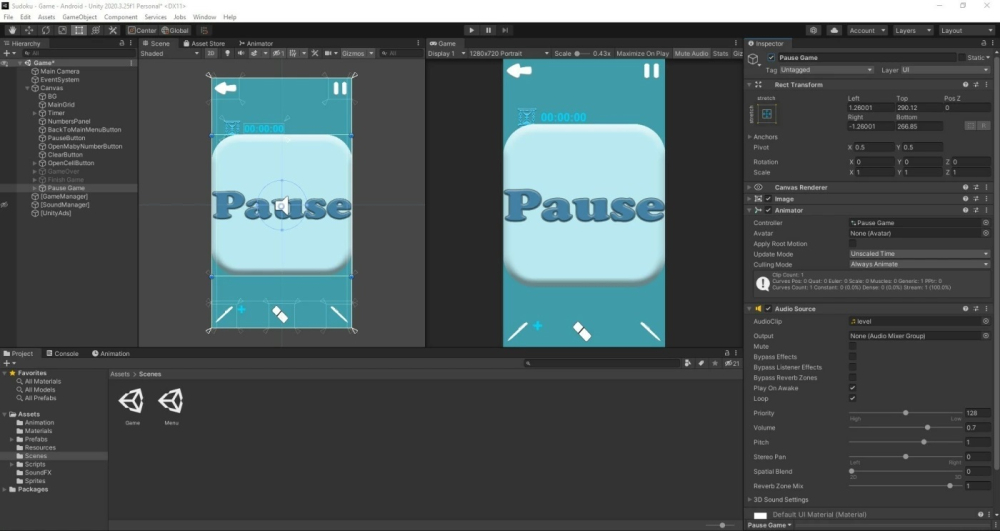Disable the Loop checkbox
This screenshot has width=1000, height=531.
(x=852, y=398)
